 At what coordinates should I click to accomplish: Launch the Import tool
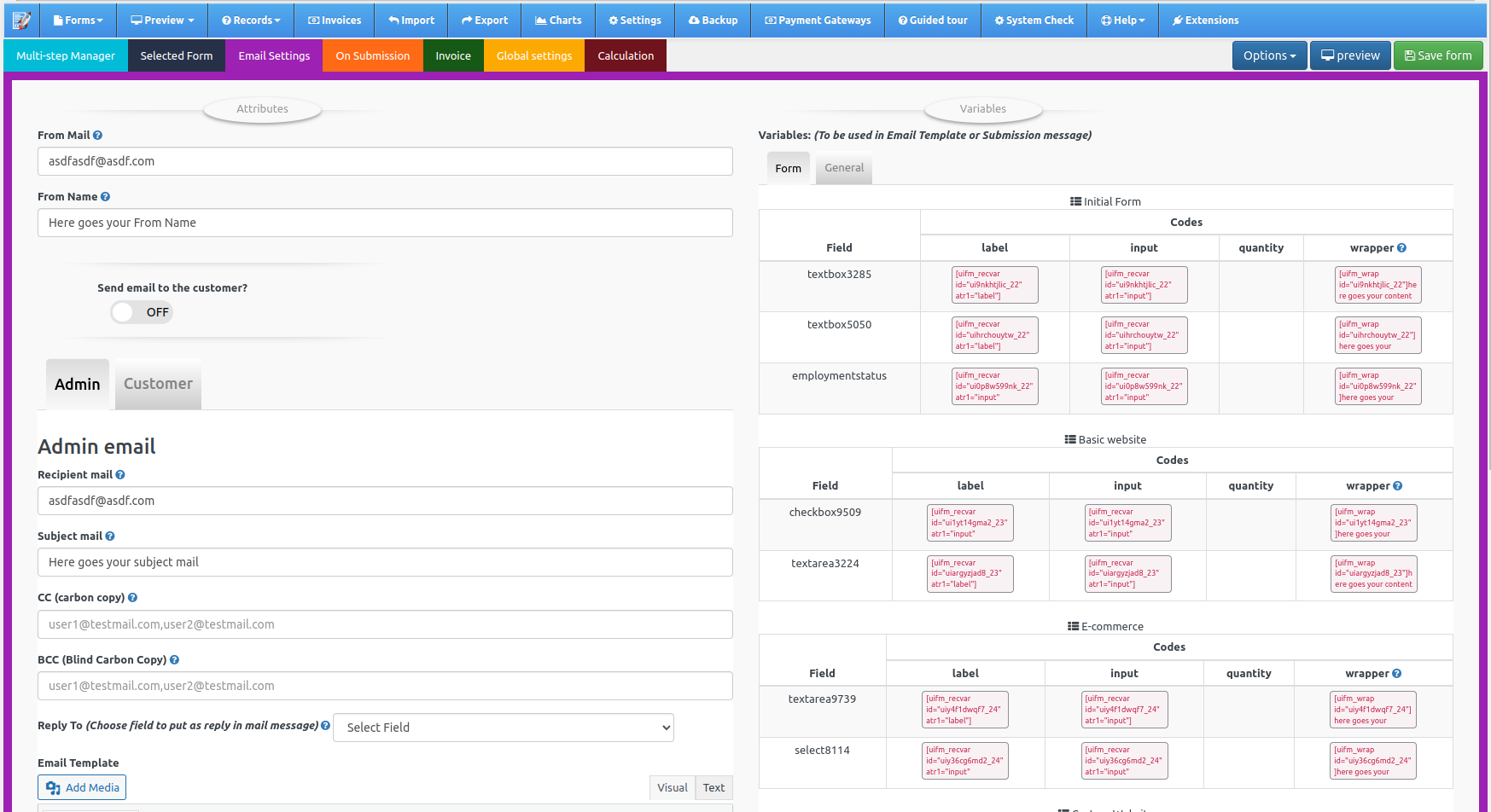411,20
